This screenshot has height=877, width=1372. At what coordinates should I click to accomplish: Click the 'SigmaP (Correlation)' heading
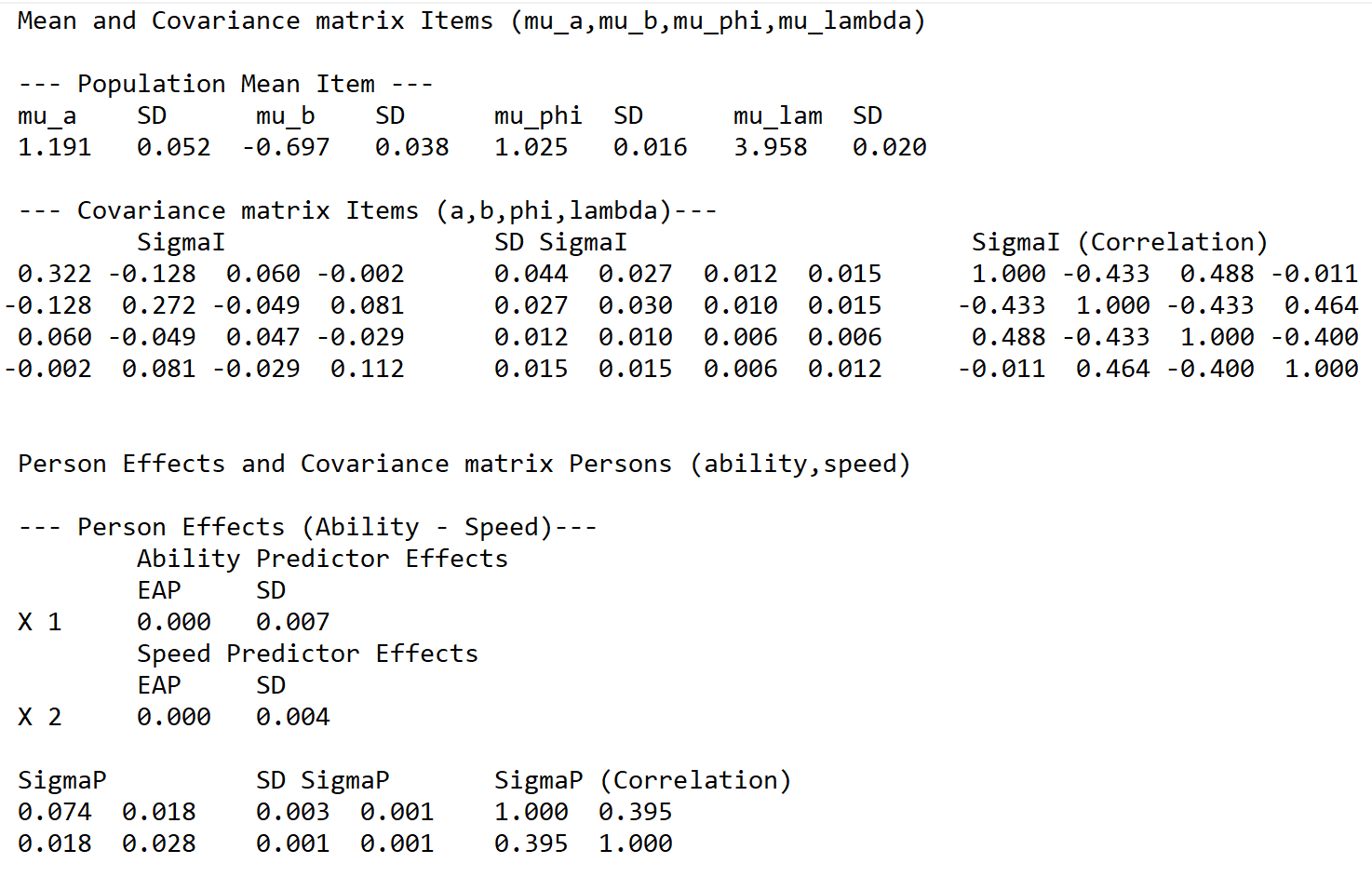click(642, 780)
